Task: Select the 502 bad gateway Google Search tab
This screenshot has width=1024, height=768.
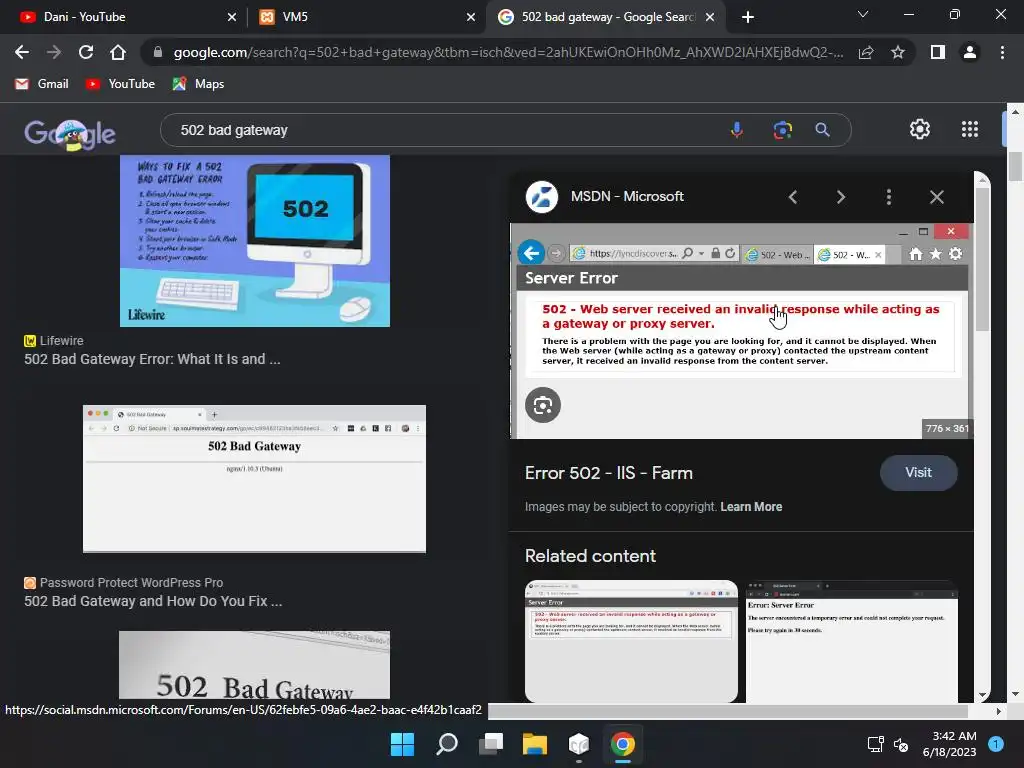Action: click(605, 17)
